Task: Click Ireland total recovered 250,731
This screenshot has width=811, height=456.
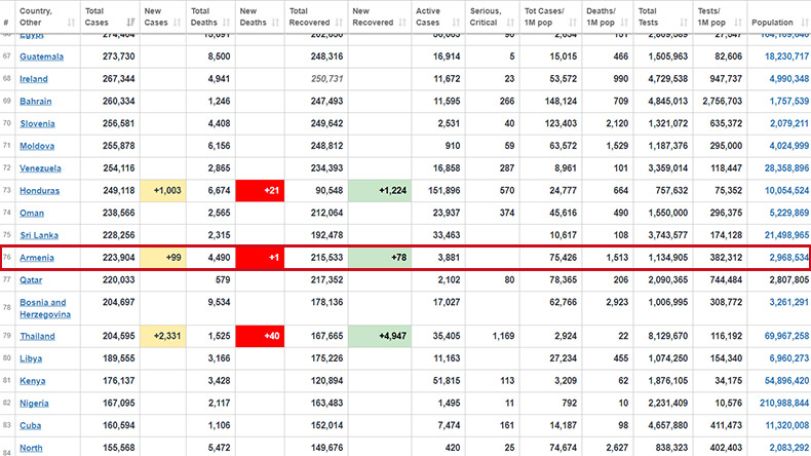Action: (327, 79)
